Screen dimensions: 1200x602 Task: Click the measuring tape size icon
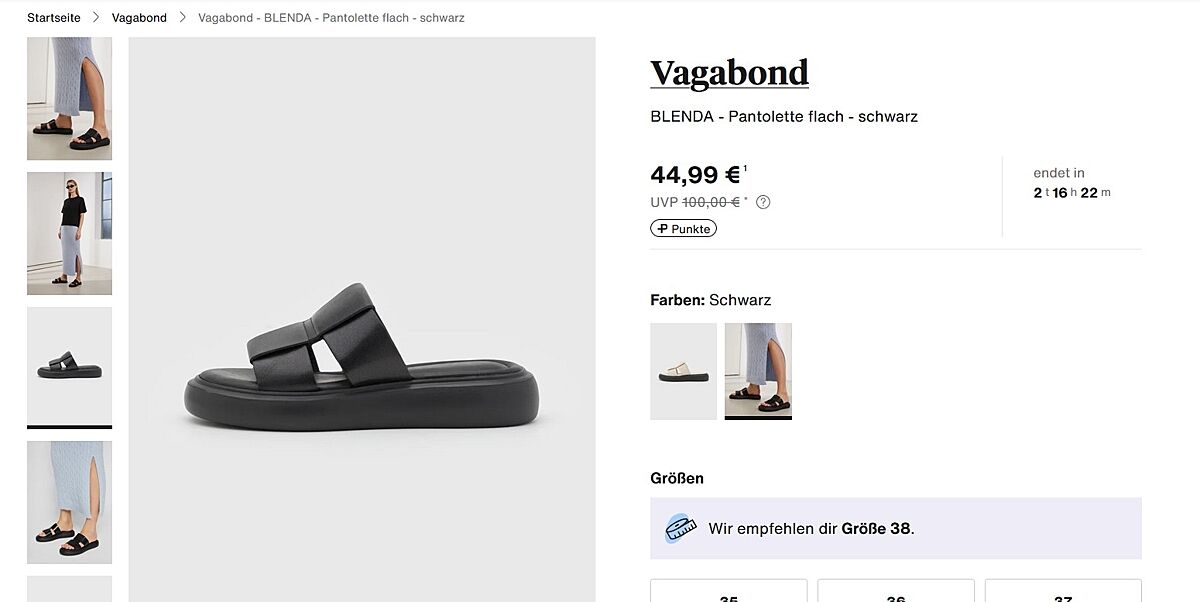click(x=680, y=528)
